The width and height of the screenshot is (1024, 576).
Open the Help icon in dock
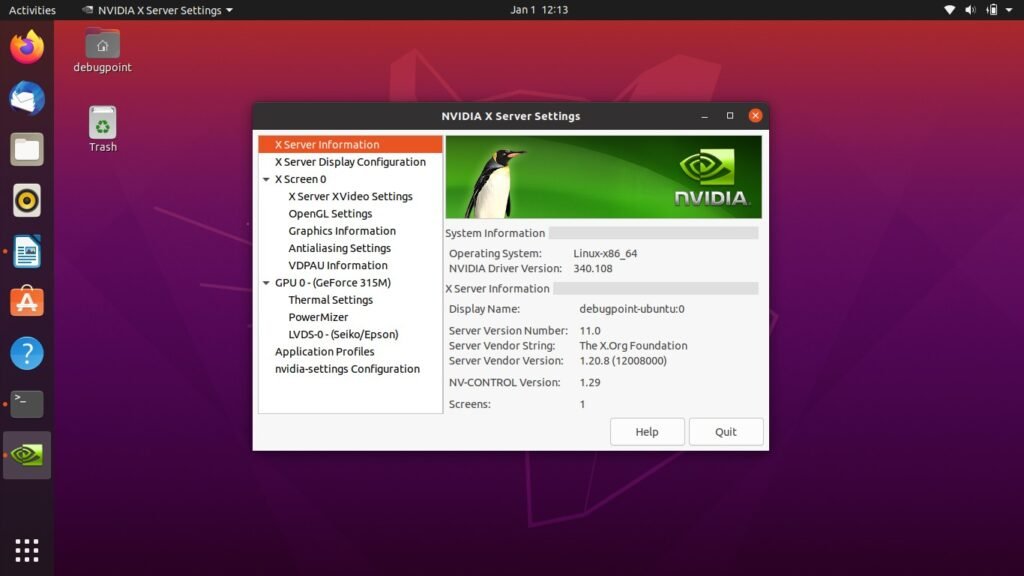[27, 353]
